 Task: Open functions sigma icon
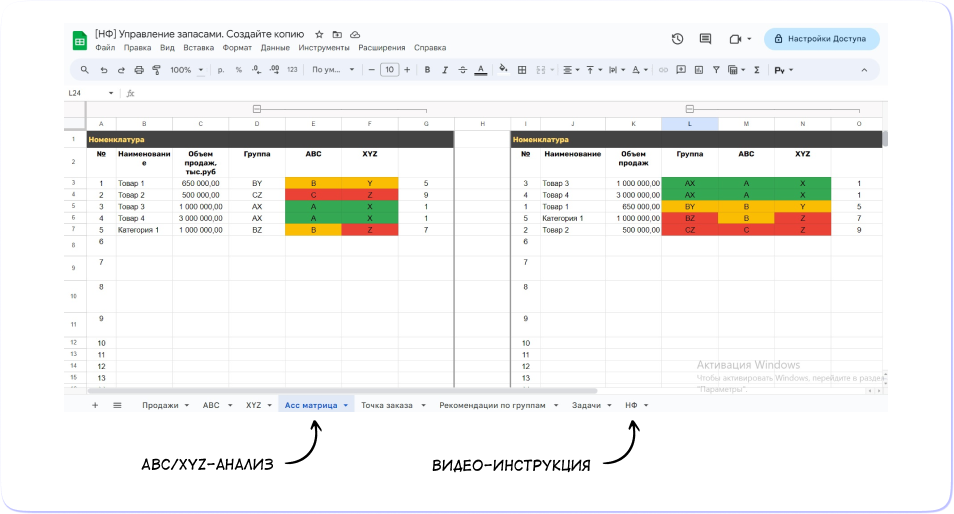pyautogui.click(x=756, y=70)
